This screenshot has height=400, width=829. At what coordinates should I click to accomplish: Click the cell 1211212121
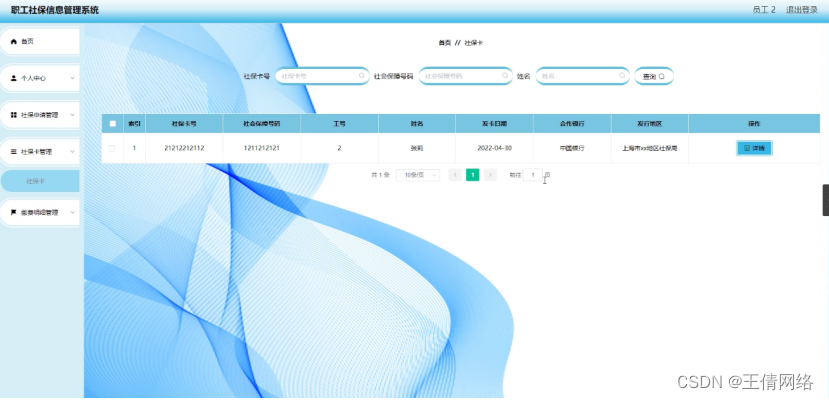[262, 148]
